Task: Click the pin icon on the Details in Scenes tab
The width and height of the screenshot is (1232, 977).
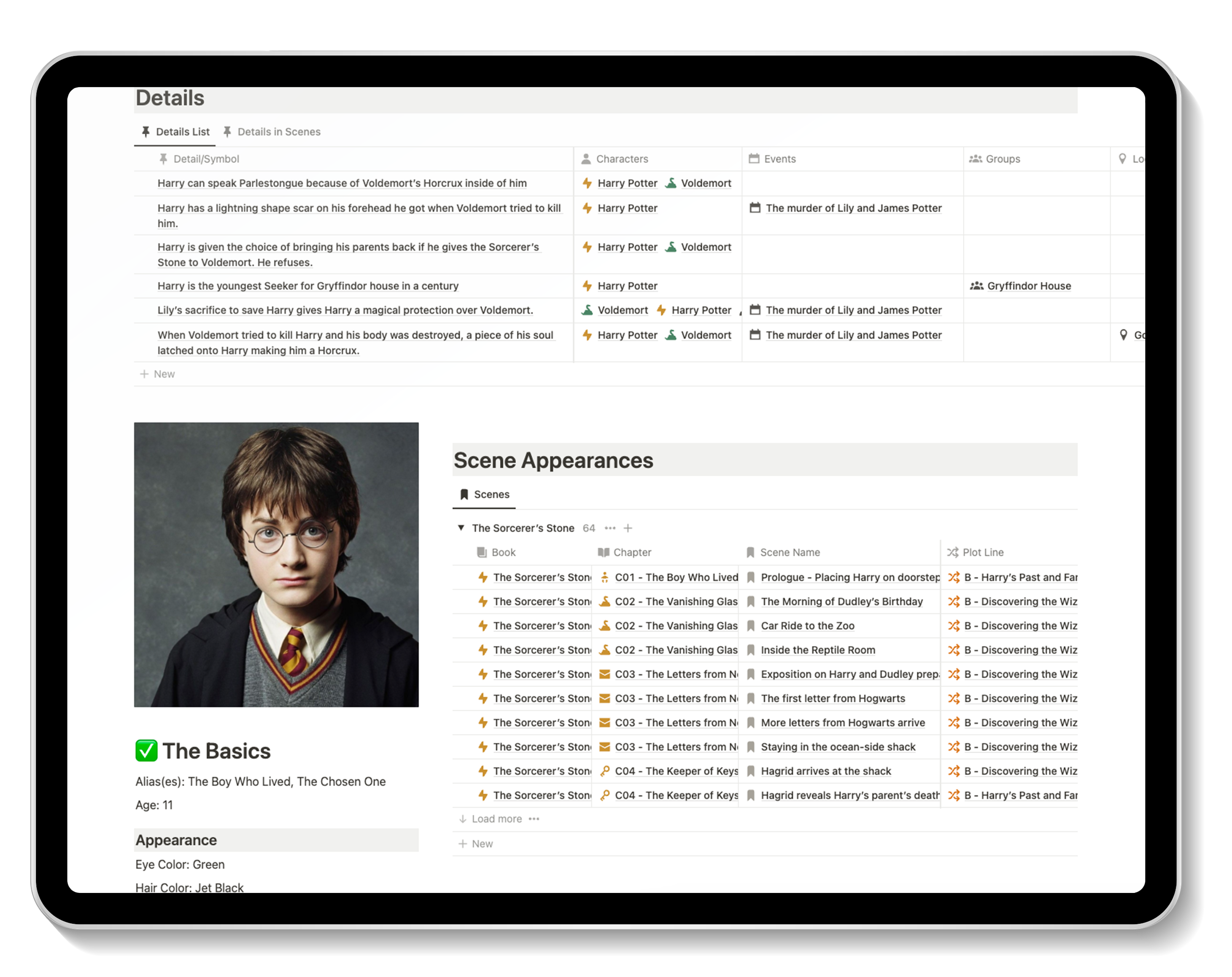Action: [227, 132]
